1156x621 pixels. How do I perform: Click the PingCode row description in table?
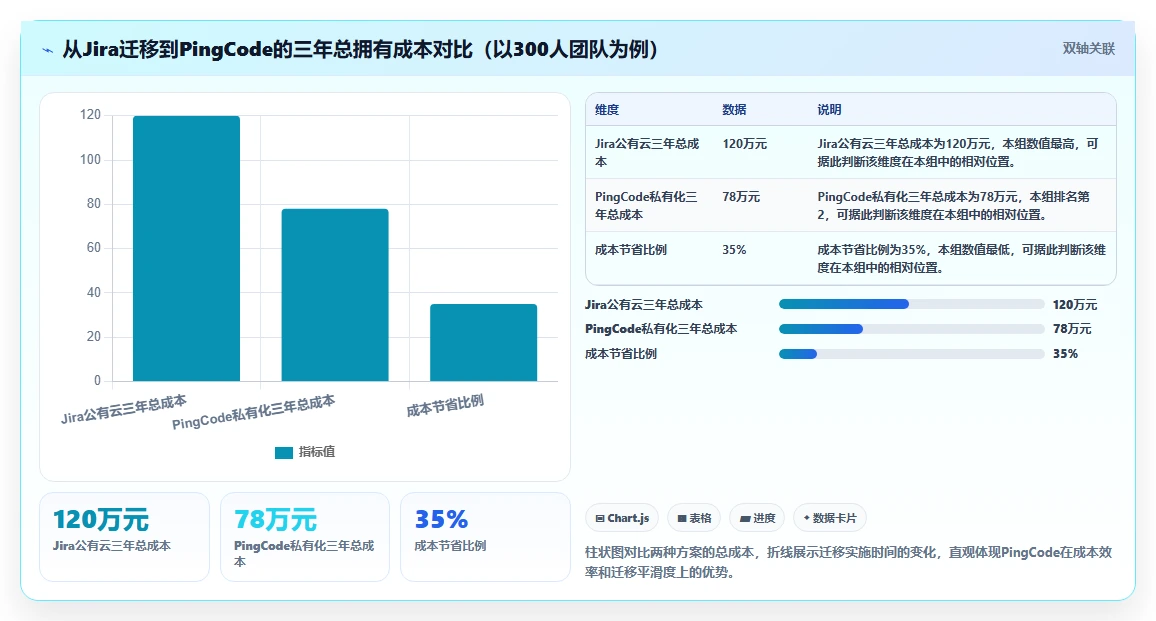953,206
